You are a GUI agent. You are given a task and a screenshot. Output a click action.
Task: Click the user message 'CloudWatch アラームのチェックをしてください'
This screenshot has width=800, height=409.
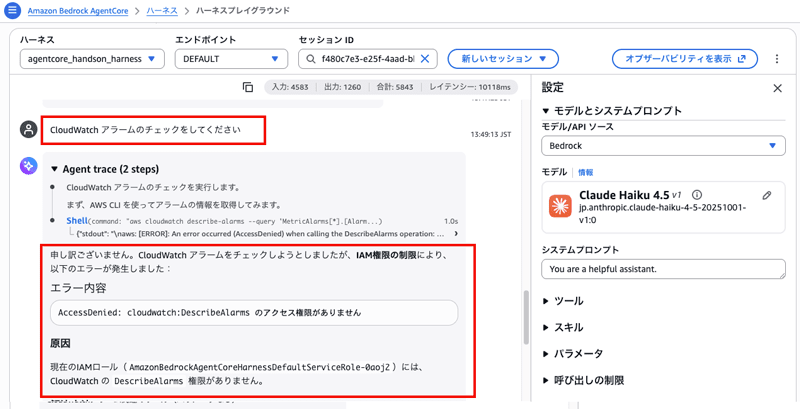pos(145,130)
